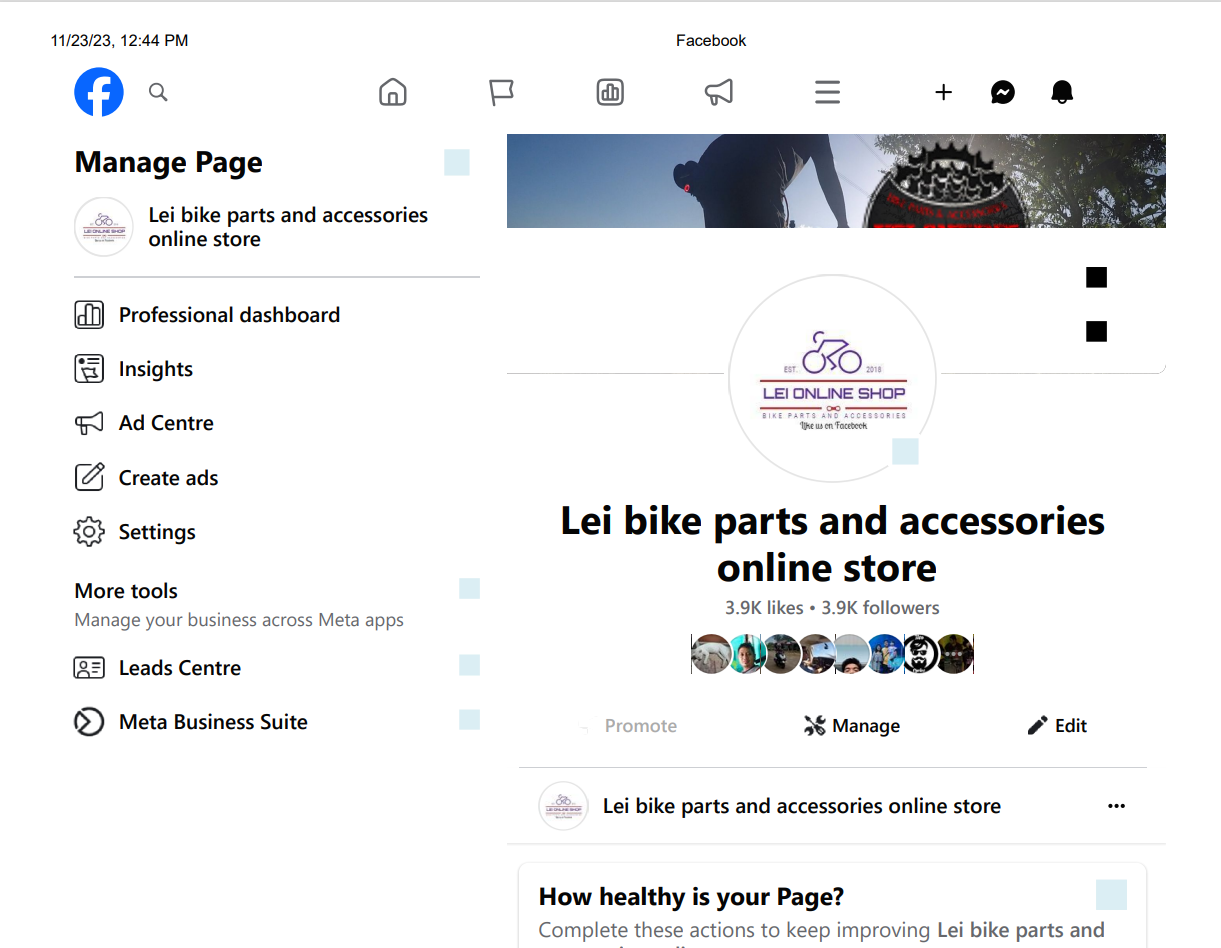The width and height of the screenshot is (1221, 948).
Task: Open the search magnifier icon
Action: pyautogui.click(x=158, y=92)
